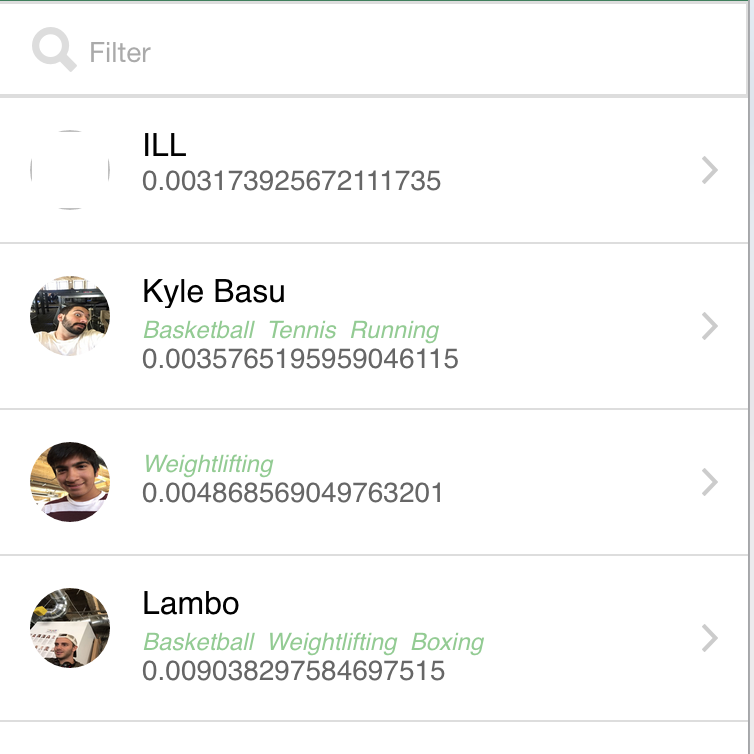Tap Lambo's profile photo
The height and width of the screenshot is (754, 754).
tap(70, 628)
